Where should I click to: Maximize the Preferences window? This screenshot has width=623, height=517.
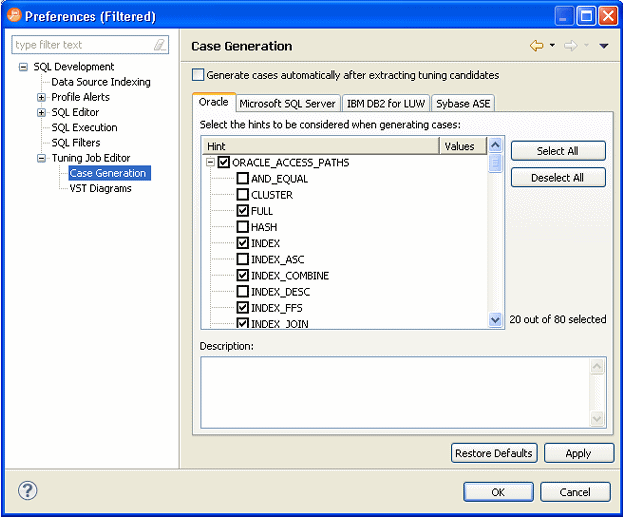[586, 16]
